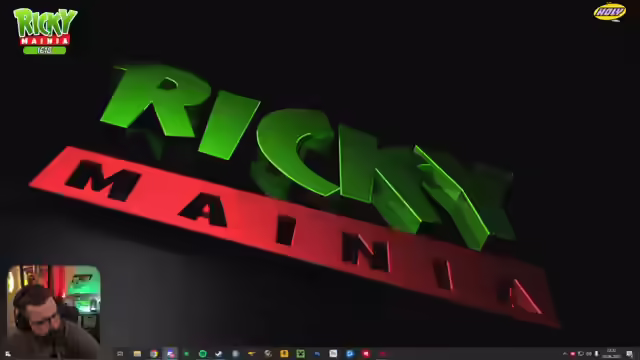This screenshot has height=360, width=640.
Task: Open the dark red last taskbar app
Action: [x=382, y=354]
